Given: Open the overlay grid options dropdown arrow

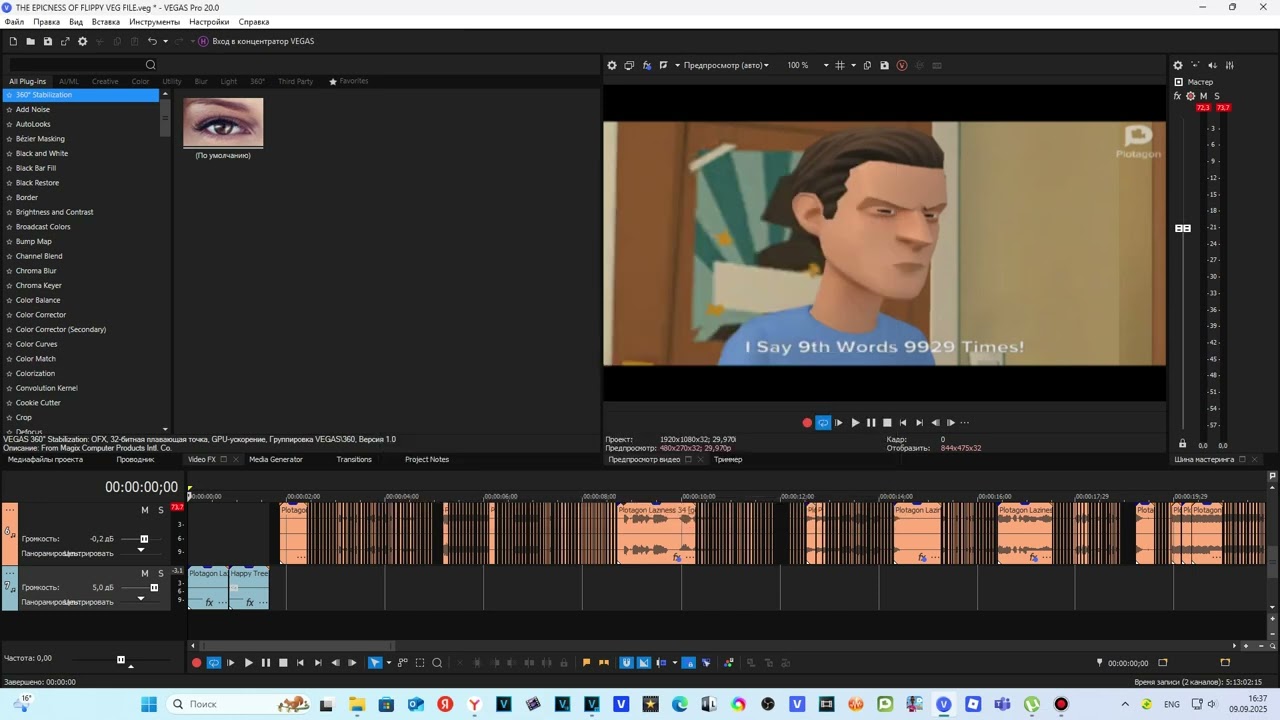Looking at the screenshot, I should click(853, 65).
